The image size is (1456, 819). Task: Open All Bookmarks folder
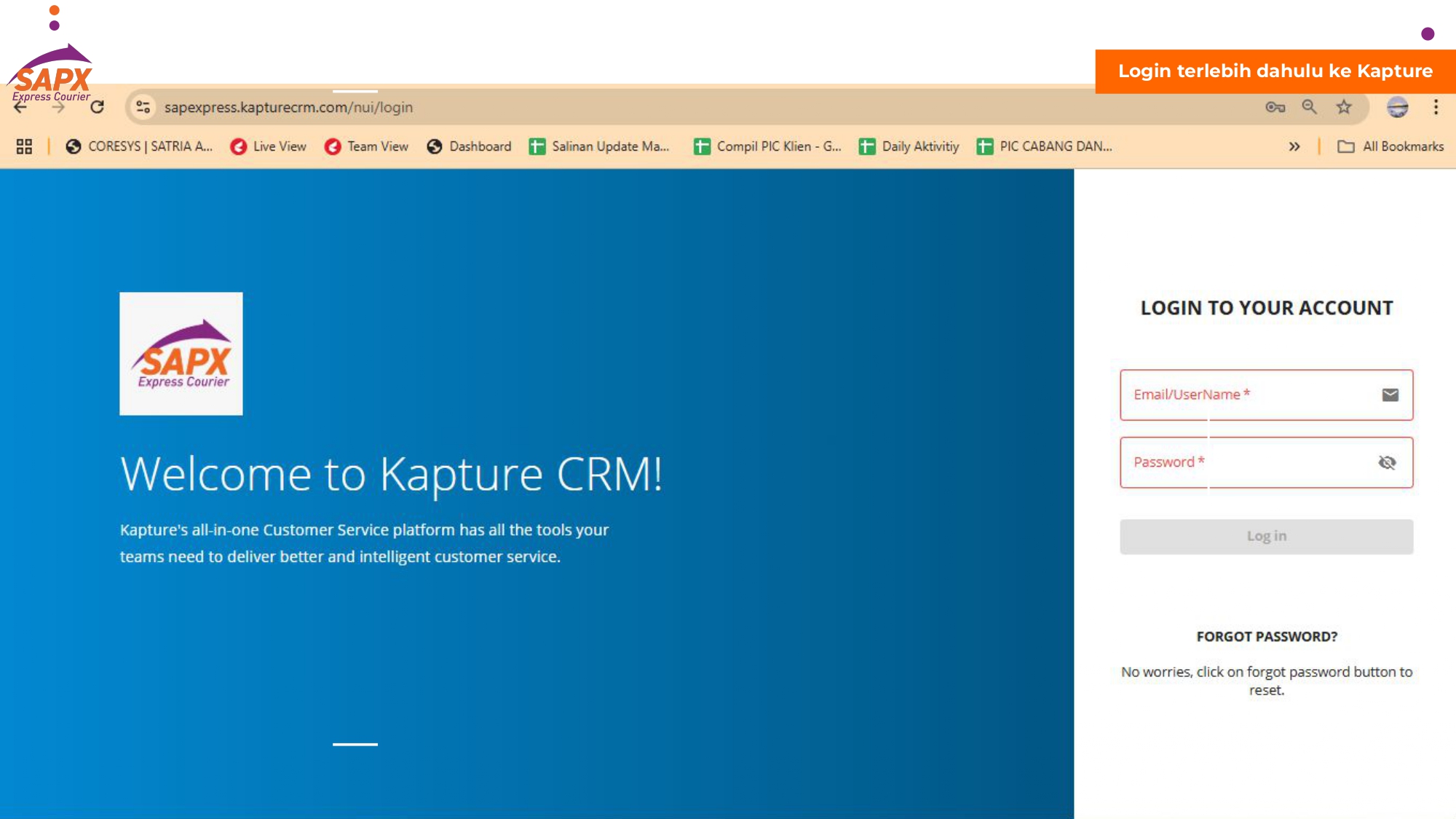coord(1390,146)
